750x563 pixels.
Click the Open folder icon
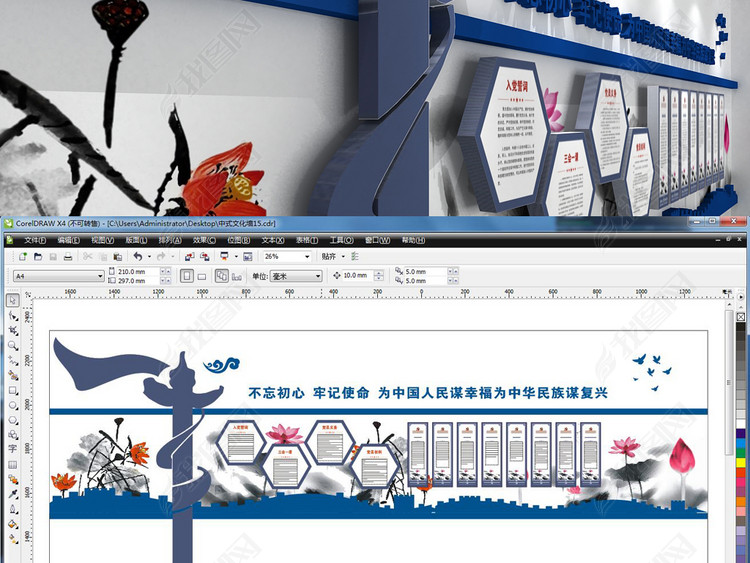click(37, 256)
